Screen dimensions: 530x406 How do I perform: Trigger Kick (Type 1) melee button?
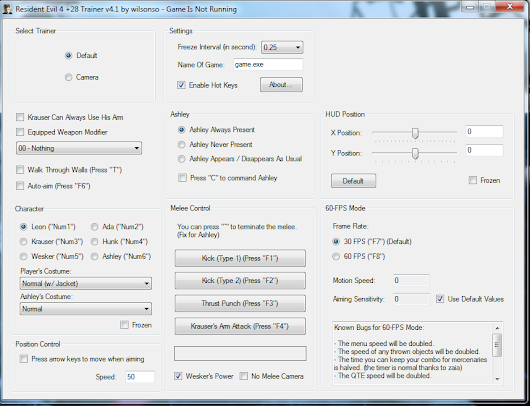(240, 258)
